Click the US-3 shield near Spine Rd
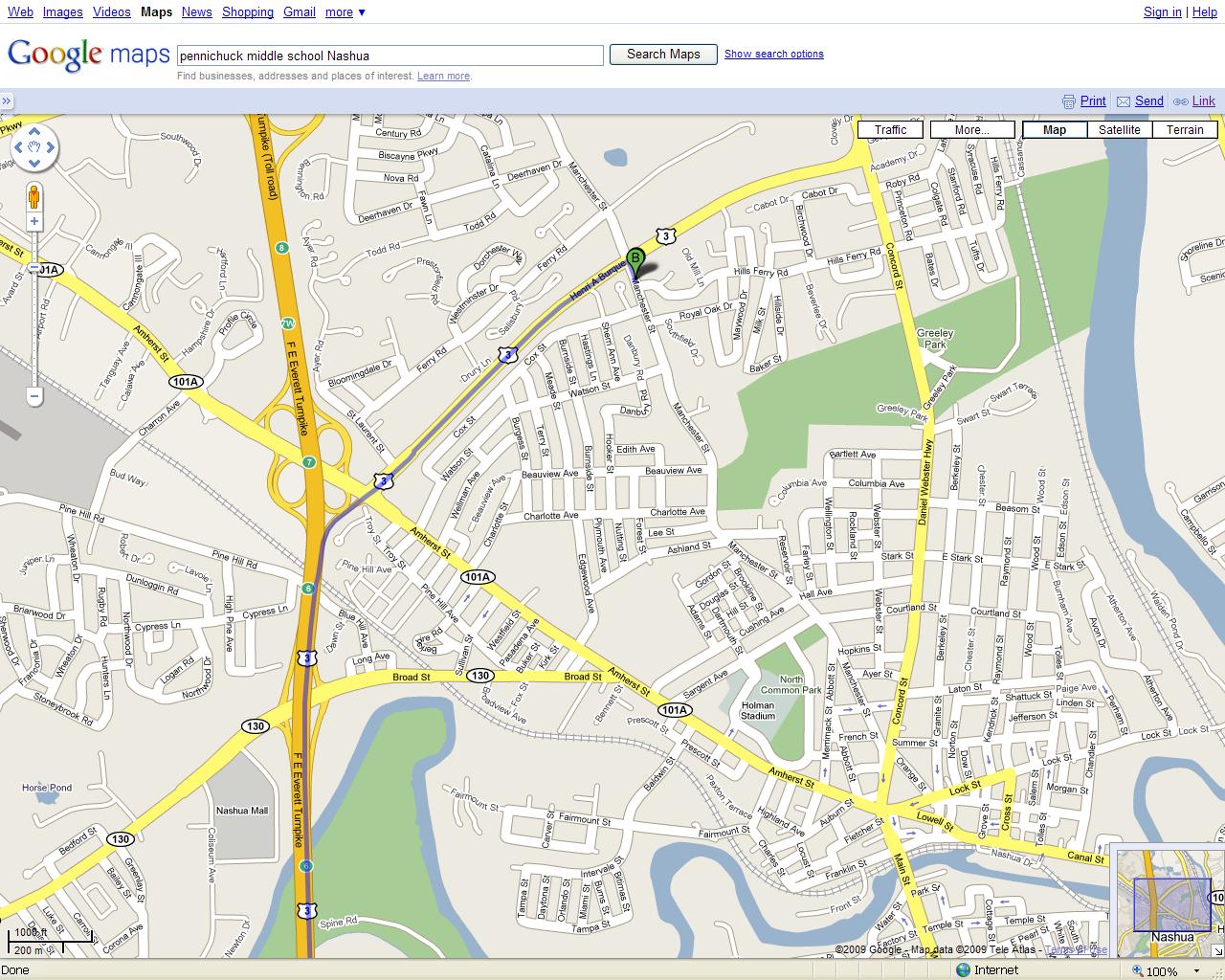 (306, 911)
